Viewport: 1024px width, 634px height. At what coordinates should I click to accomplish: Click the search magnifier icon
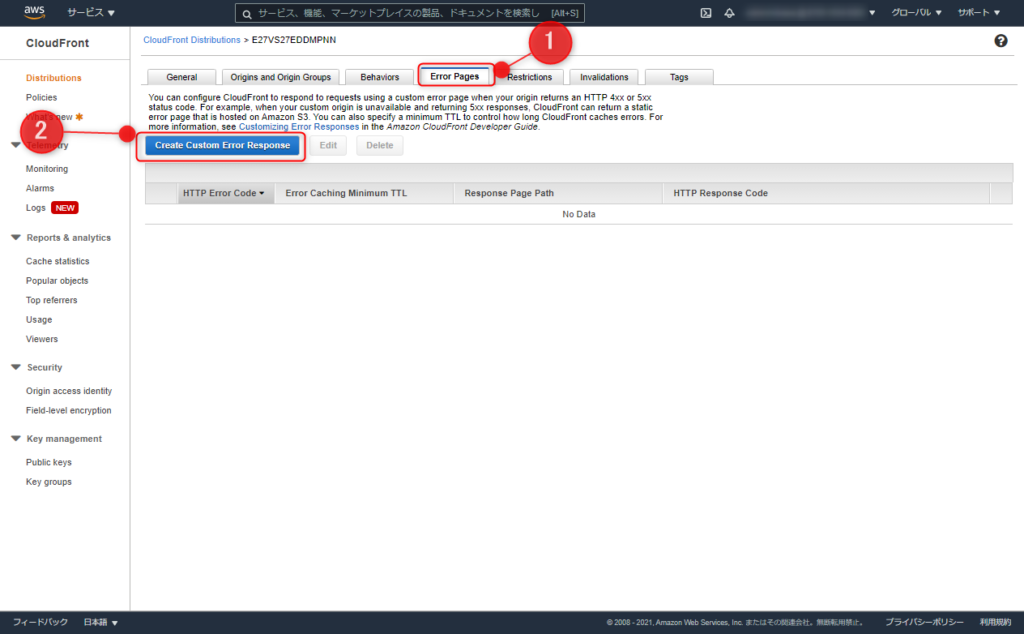pyautogui.click(x=247, y=14)
